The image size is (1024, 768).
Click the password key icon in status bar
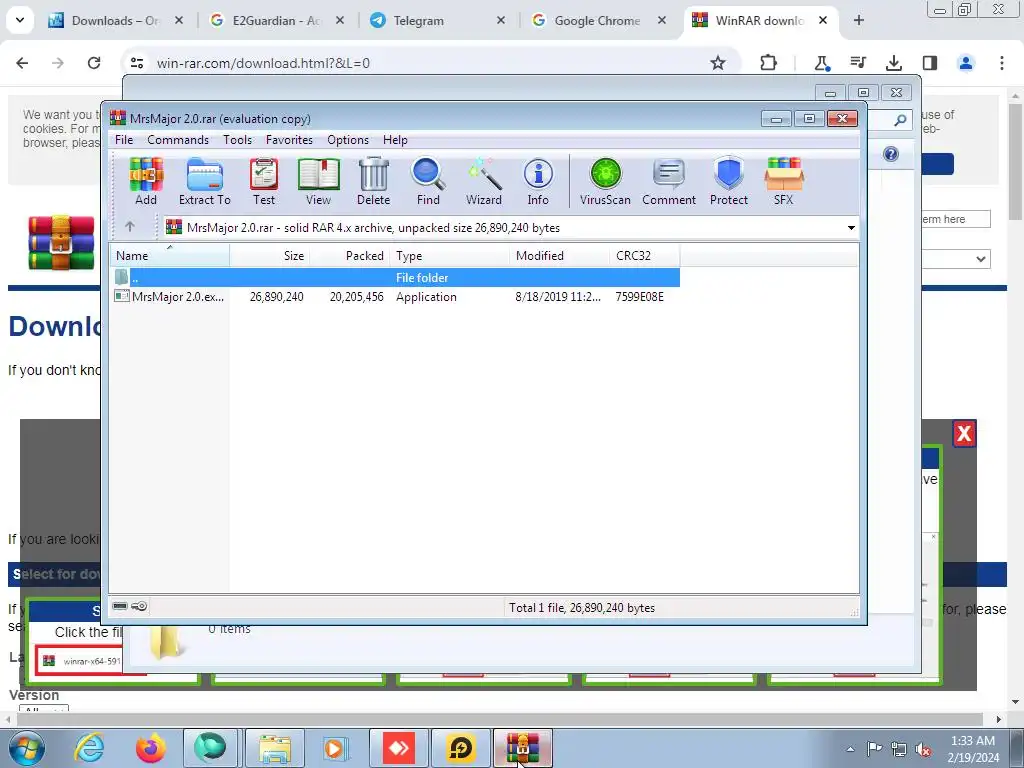coord(139,606)
